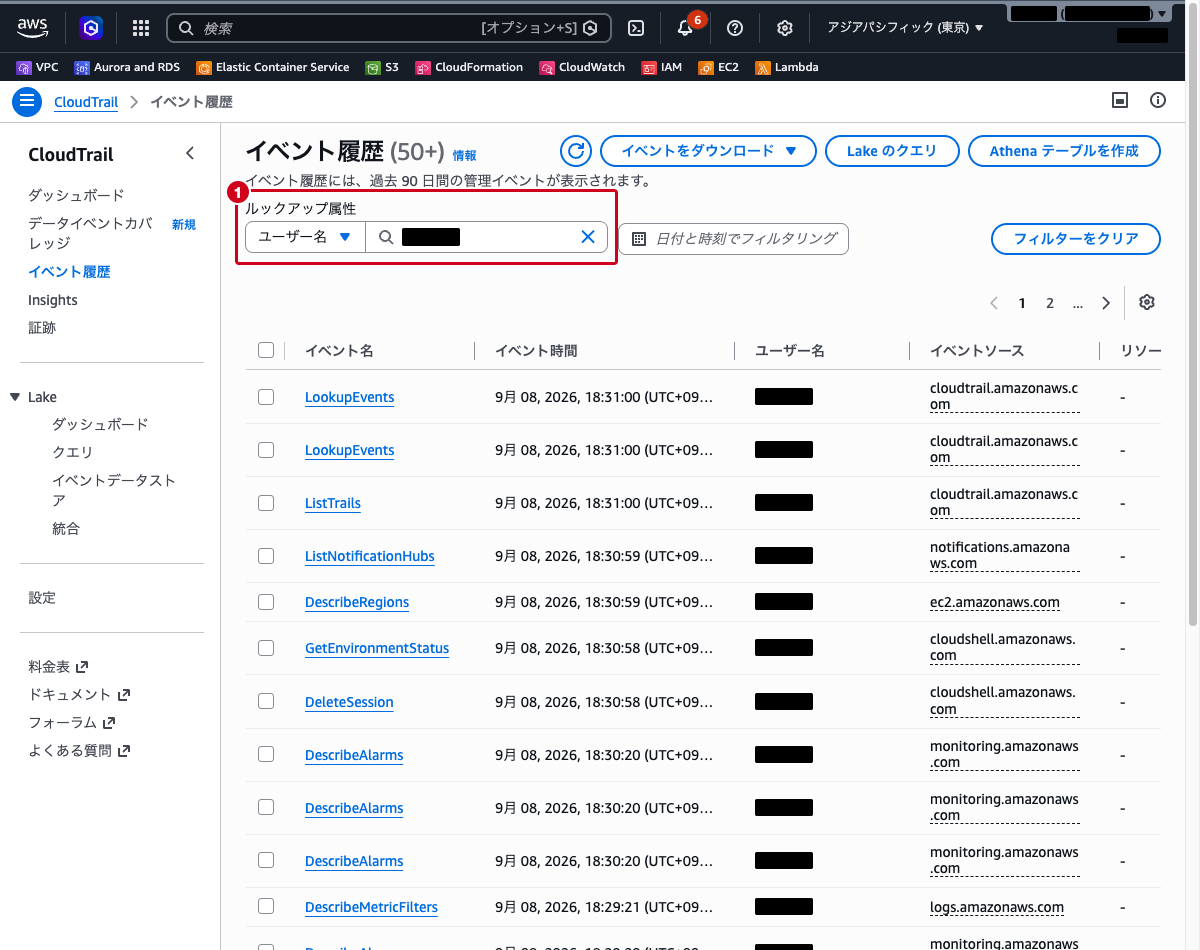Open table preferences gear icon
The width and height of the screenshot is (1200, 950).
[x=1147, y=303]
